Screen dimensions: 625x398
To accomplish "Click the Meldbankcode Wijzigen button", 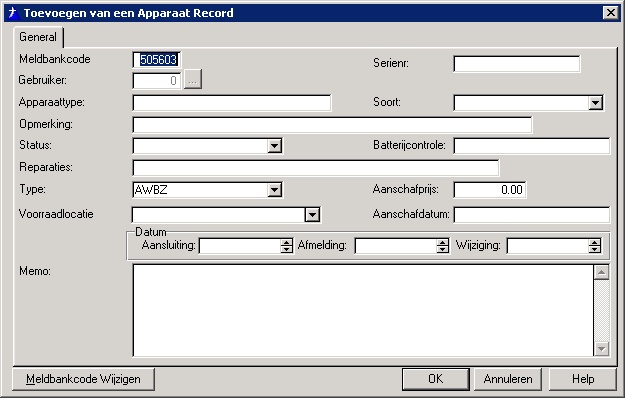I will [x=83, y=379].
